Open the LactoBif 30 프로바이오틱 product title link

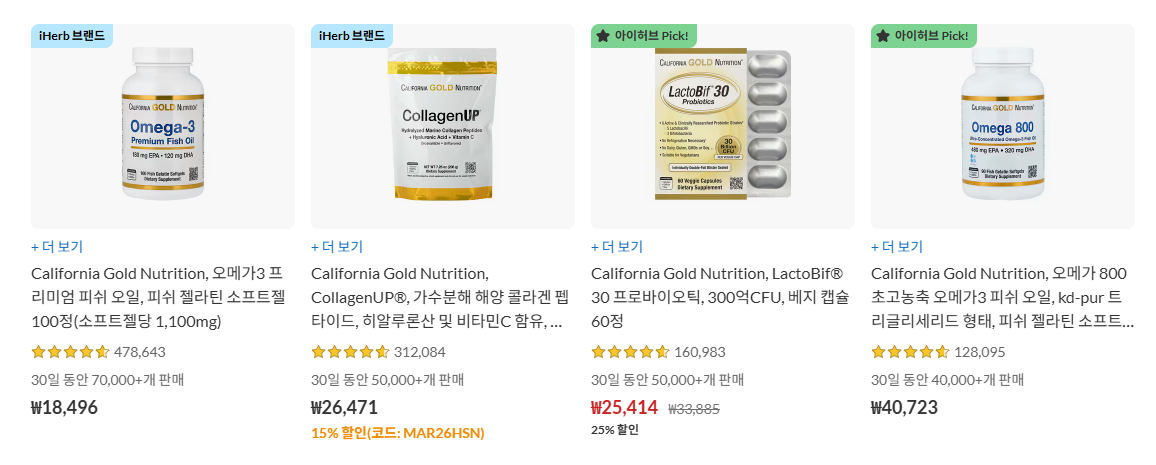(x=720, y=298)
